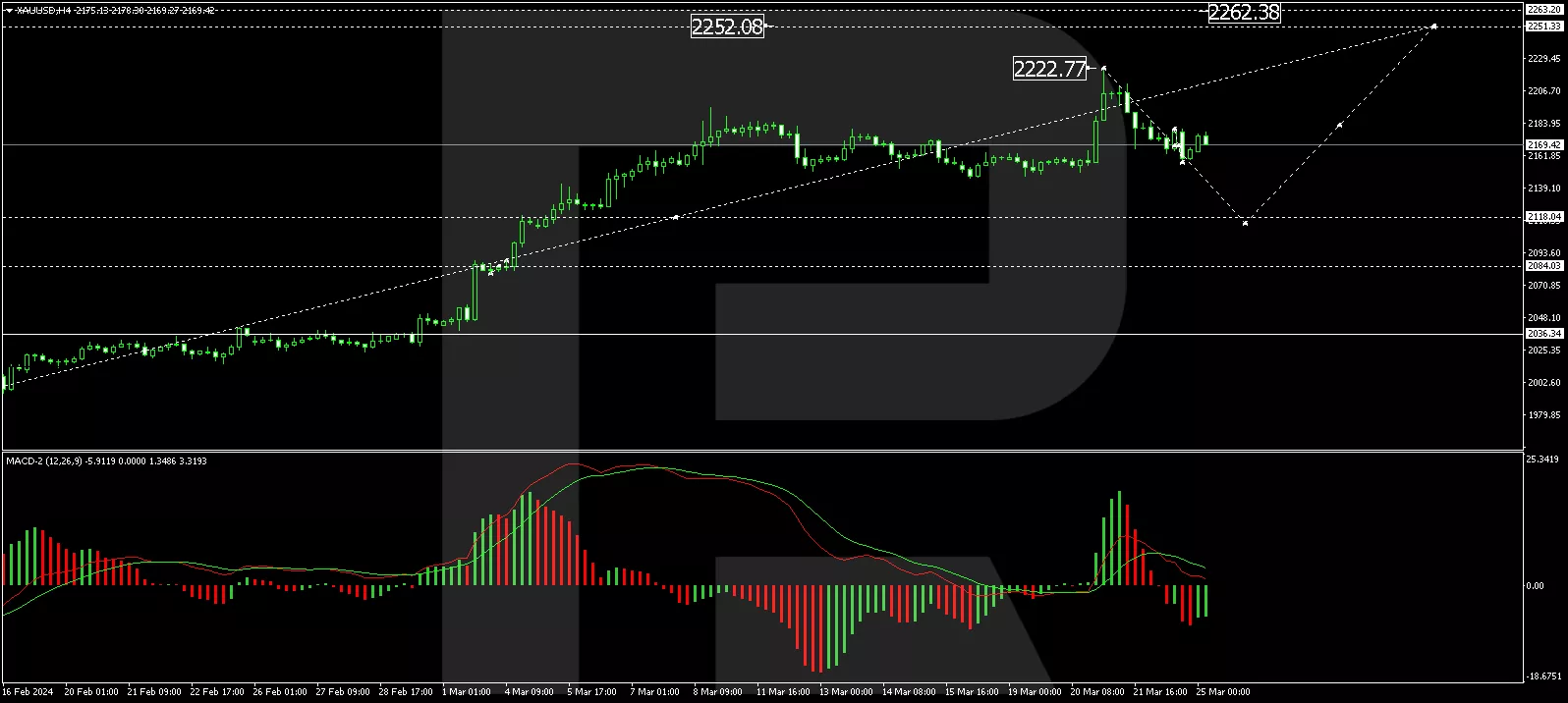Click the 25 Mar 00:00 date on time axis
1568x703 pixels.
tap(1222, 692)
